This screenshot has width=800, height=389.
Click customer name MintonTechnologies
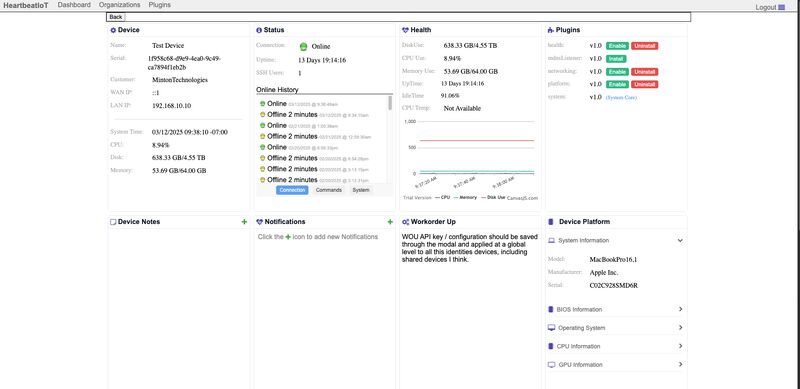tap(180, 80)
